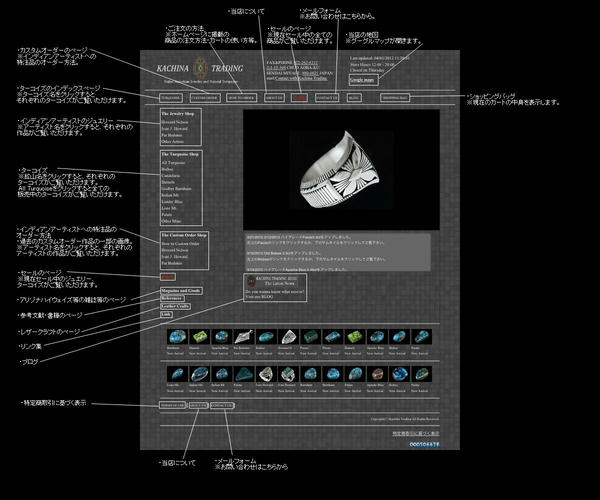Open the Leather Crafts button
The width and height of the screenshot is (600, 500).
pyautogui.click(x=175, y=306)
